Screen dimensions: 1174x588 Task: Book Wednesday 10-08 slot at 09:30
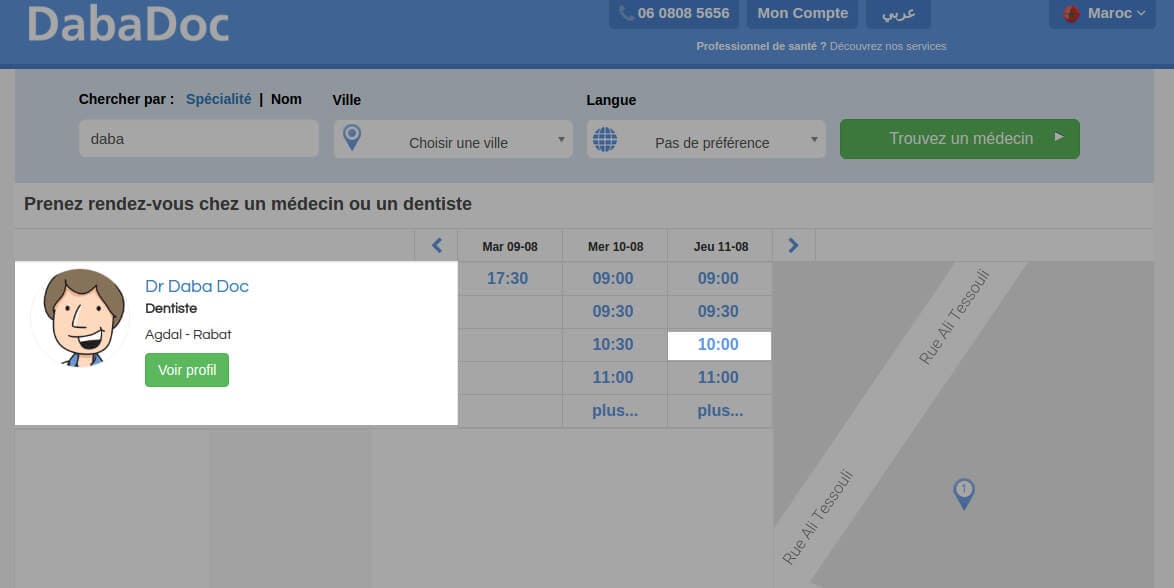tap(613, 312)
